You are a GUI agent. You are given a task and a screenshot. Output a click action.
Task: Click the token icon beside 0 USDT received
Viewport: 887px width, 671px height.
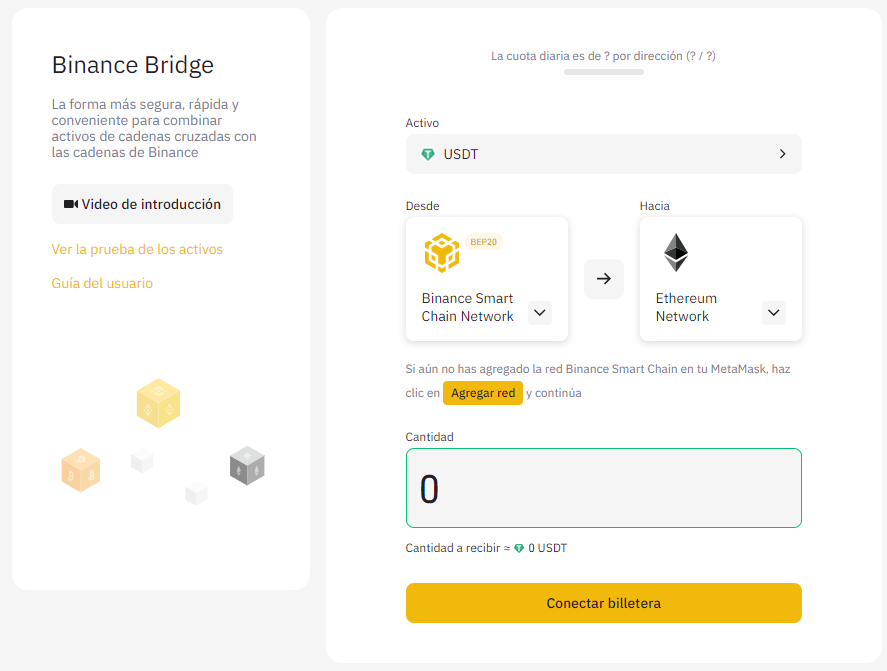[x=519, y=548]
